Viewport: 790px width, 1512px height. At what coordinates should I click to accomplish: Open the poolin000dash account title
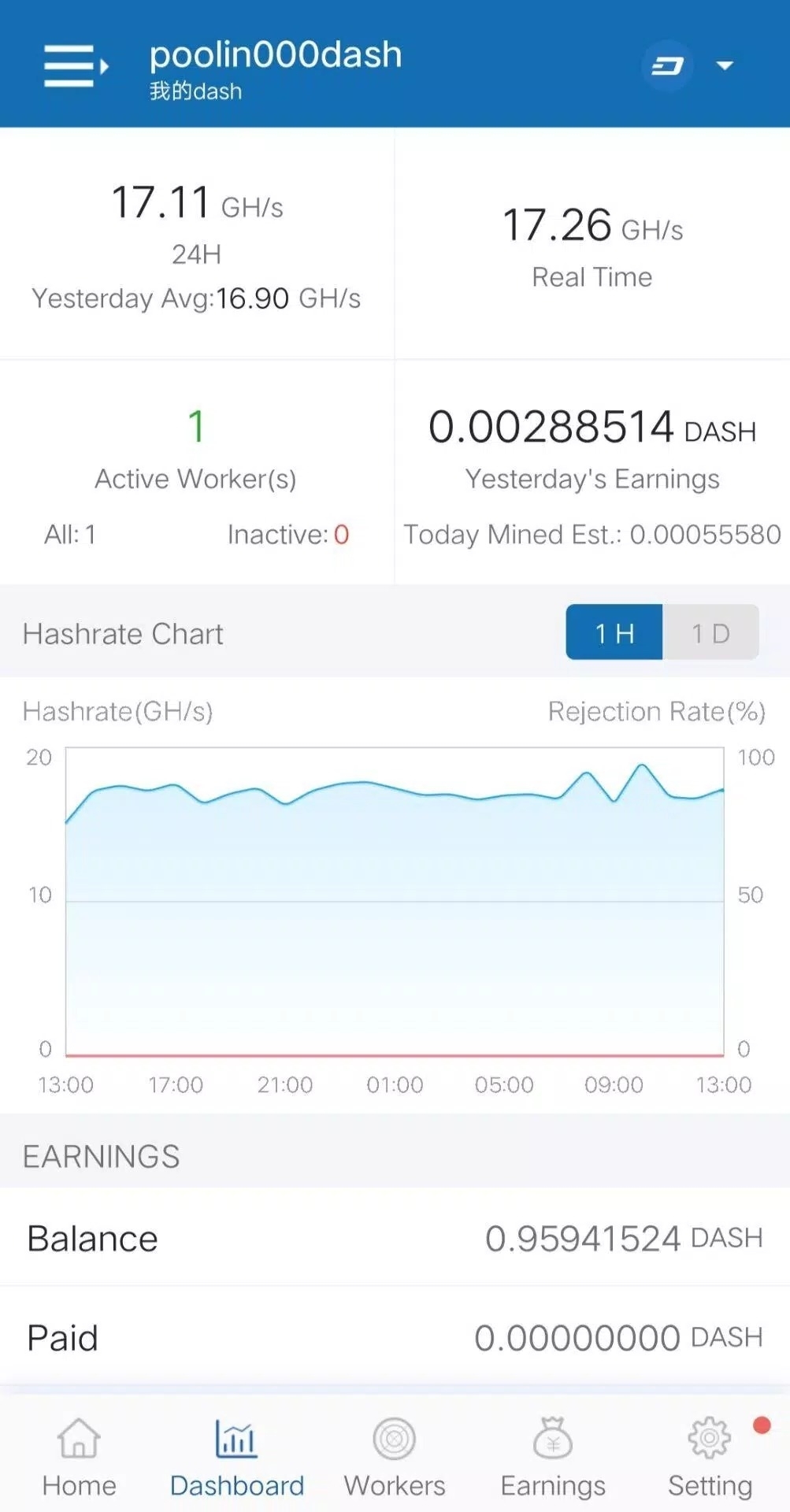276,55
